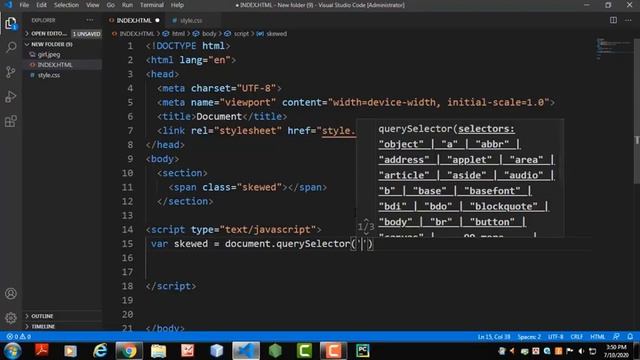
Task: Open notifications bell in status bar
Action: point(630,337)
